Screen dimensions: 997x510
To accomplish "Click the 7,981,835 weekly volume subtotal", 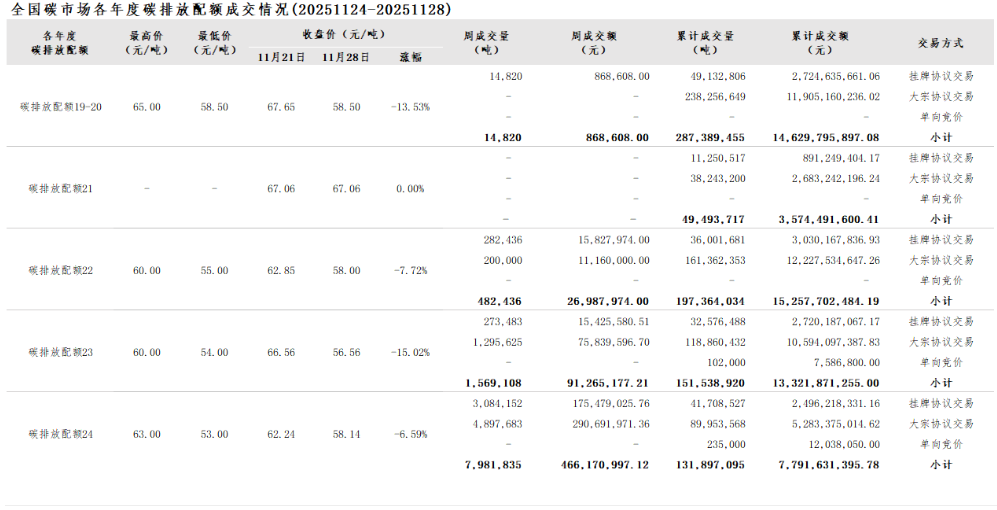I will pos(493,465).
